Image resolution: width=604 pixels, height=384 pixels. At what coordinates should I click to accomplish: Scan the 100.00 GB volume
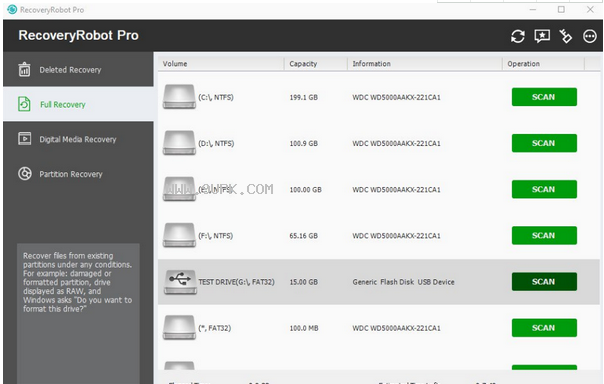544,189
